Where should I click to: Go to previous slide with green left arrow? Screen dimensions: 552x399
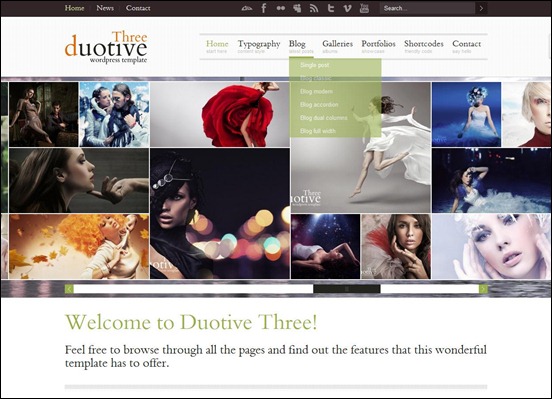pyautogui.click(x=69, y=289)
